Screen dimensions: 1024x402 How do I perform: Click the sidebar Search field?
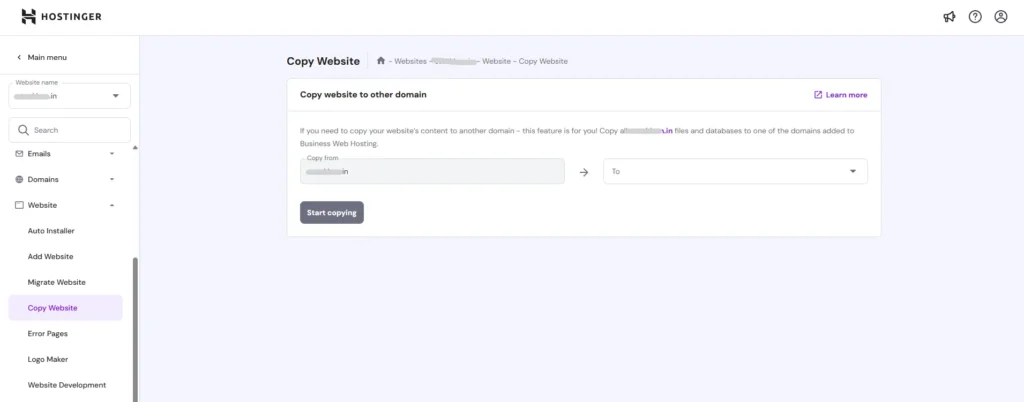click(x=69, y=130)
